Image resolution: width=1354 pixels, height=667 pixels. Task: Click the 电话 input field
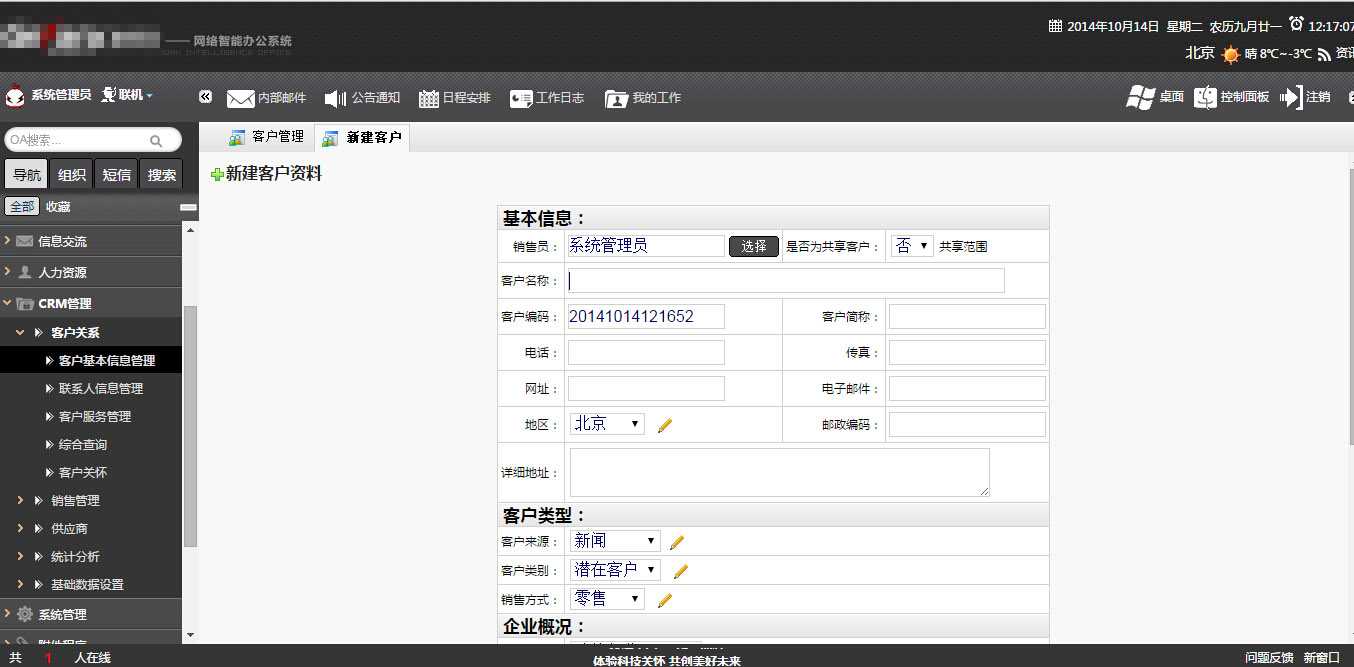[646, 353]
